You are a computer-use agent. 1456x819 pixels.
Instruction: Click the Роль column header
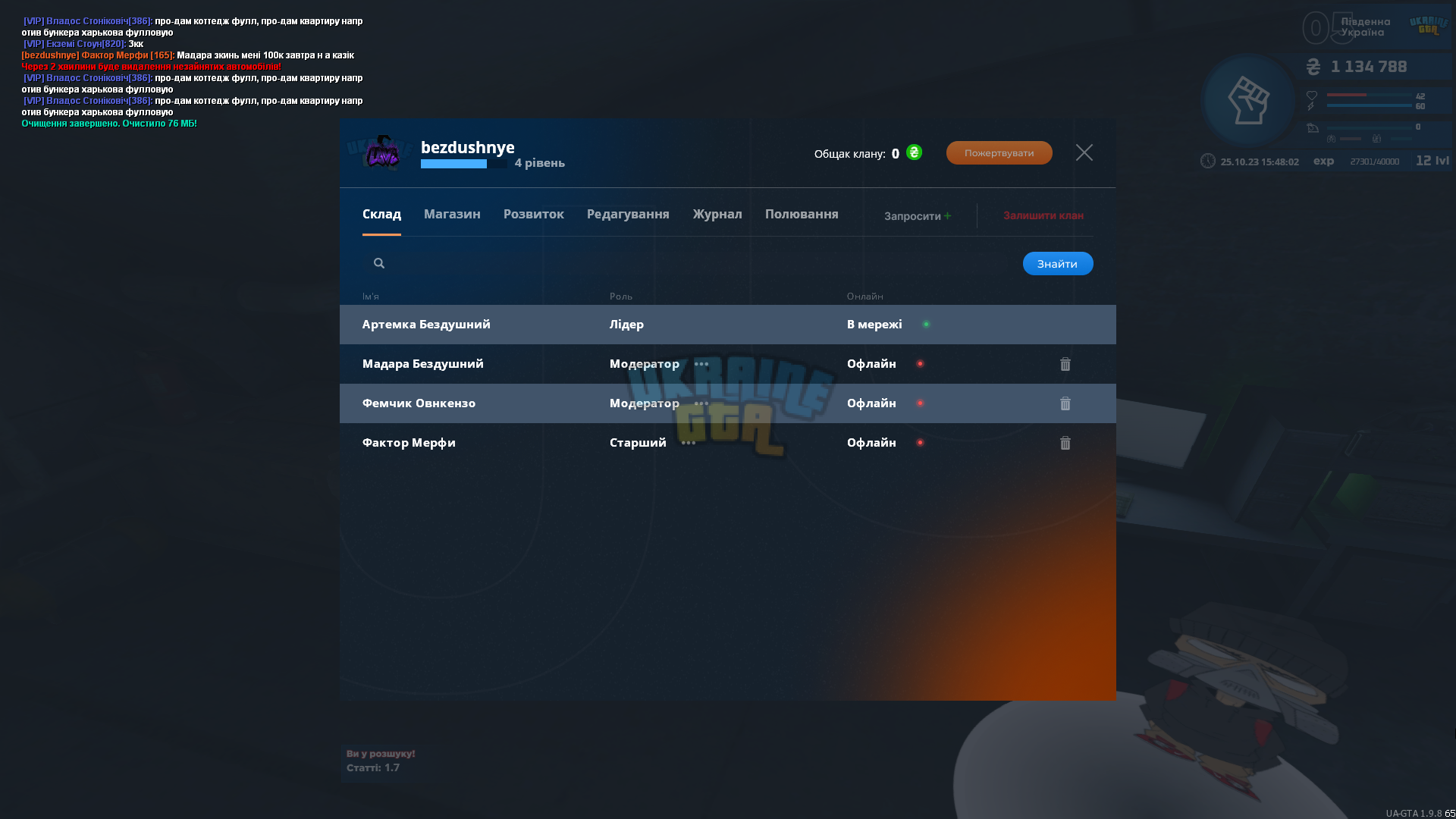pos(621,297)
